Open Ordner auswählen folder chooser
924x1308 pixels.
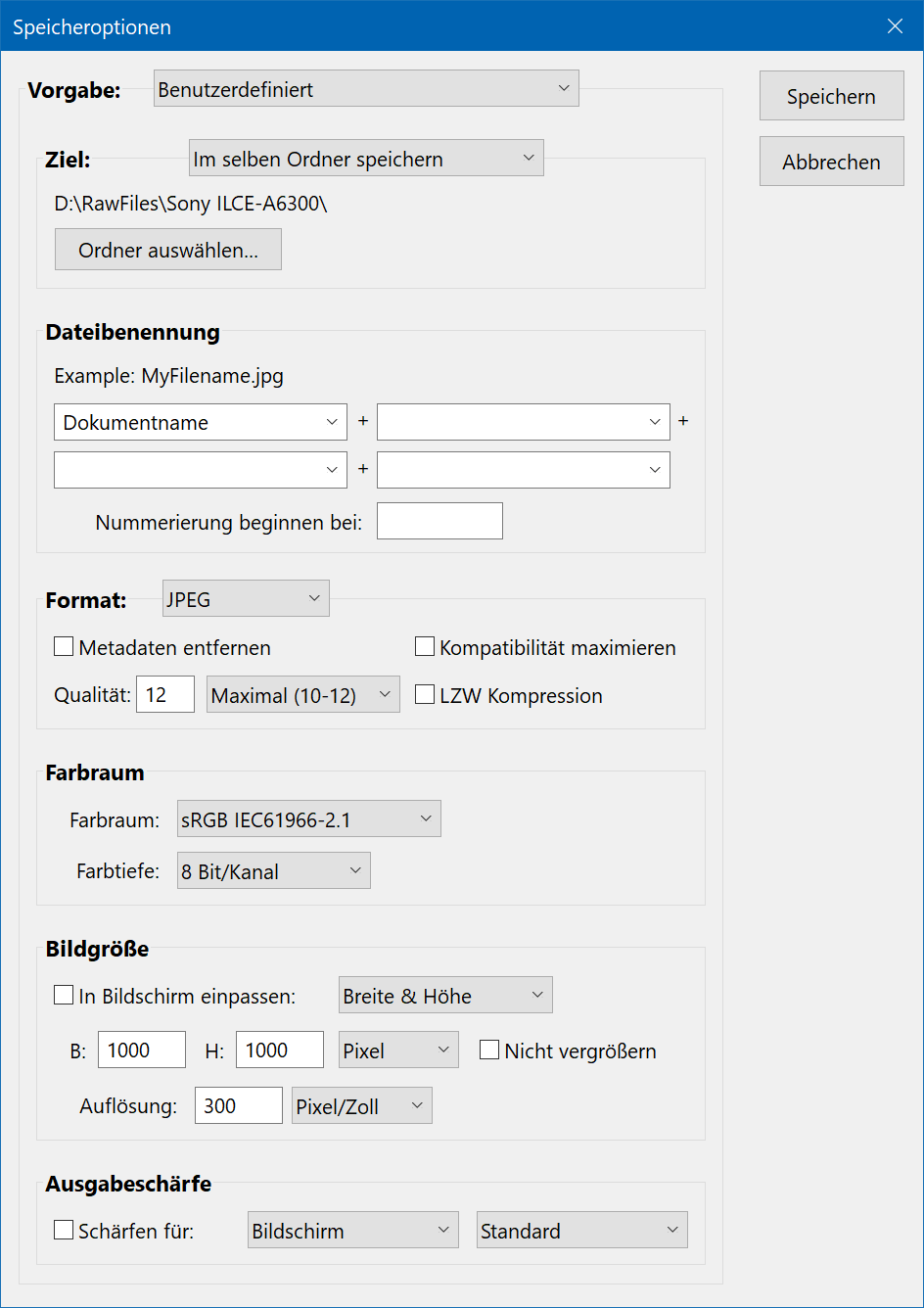coord(168,250)
